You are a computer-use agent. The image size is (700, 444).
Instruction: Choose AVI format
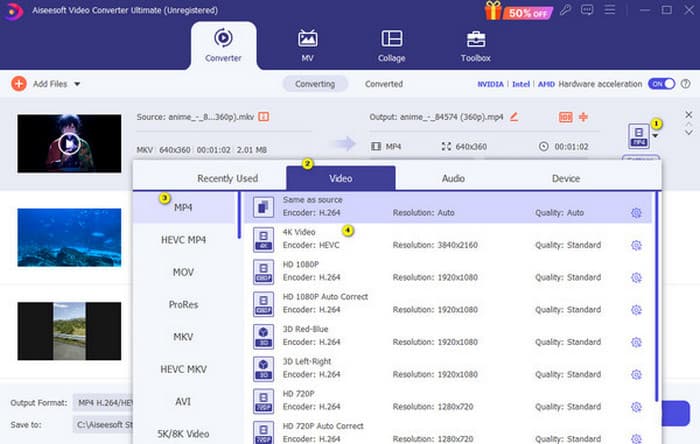click(183, 402)
